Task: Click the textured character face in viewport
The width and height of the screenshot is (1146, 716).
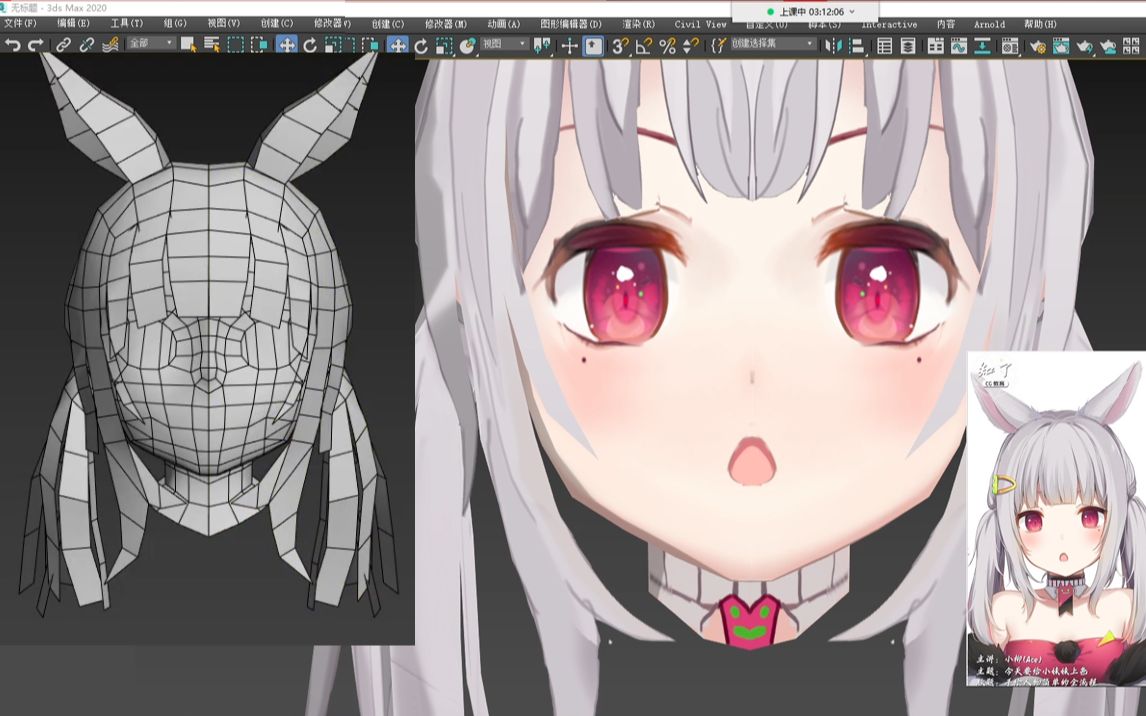Action: pos(753,351)
